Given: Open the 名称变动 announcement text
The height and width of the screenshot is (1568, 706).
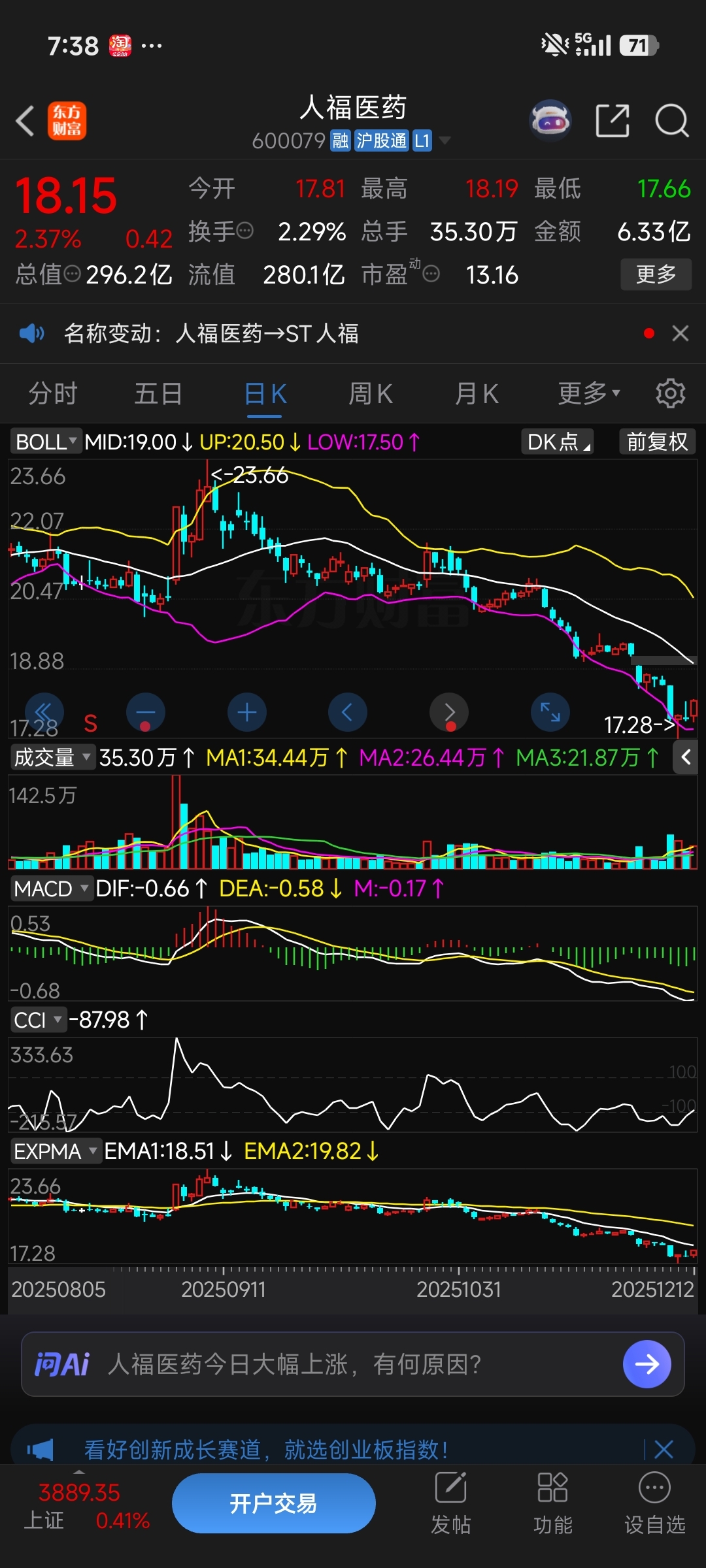Looking at the screenshot, I should click(x=211, y=333).
